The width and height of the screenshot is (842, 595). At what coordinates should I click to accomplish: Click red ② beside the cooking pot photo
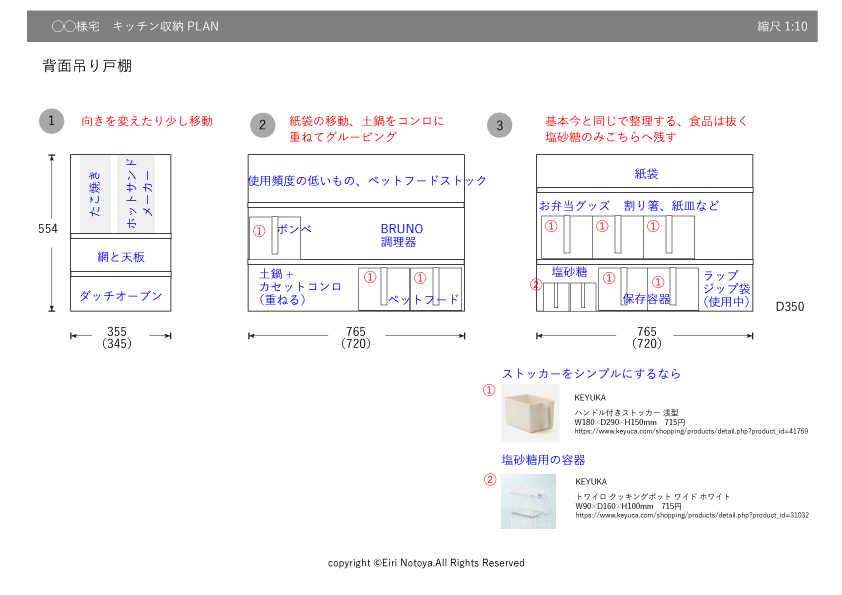point(489,479)
